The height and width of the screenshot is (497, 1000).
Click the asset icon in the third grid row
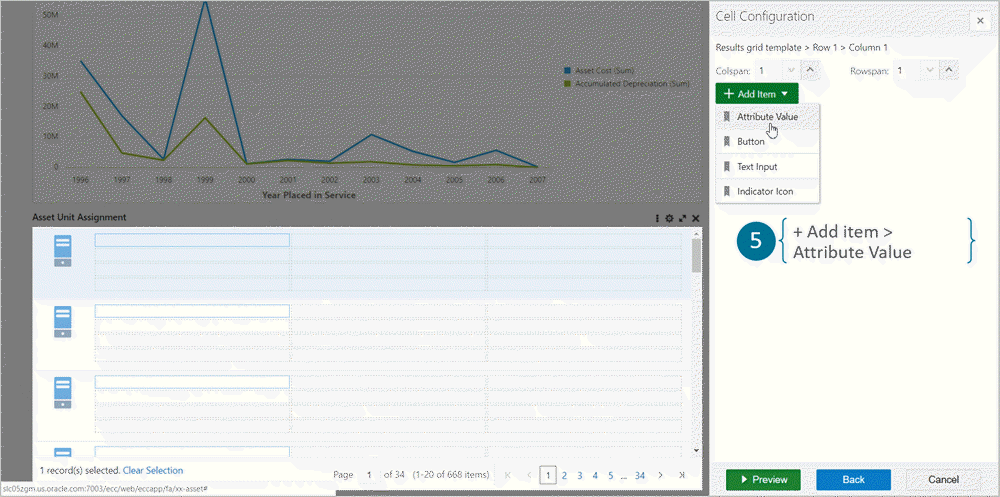62,392
